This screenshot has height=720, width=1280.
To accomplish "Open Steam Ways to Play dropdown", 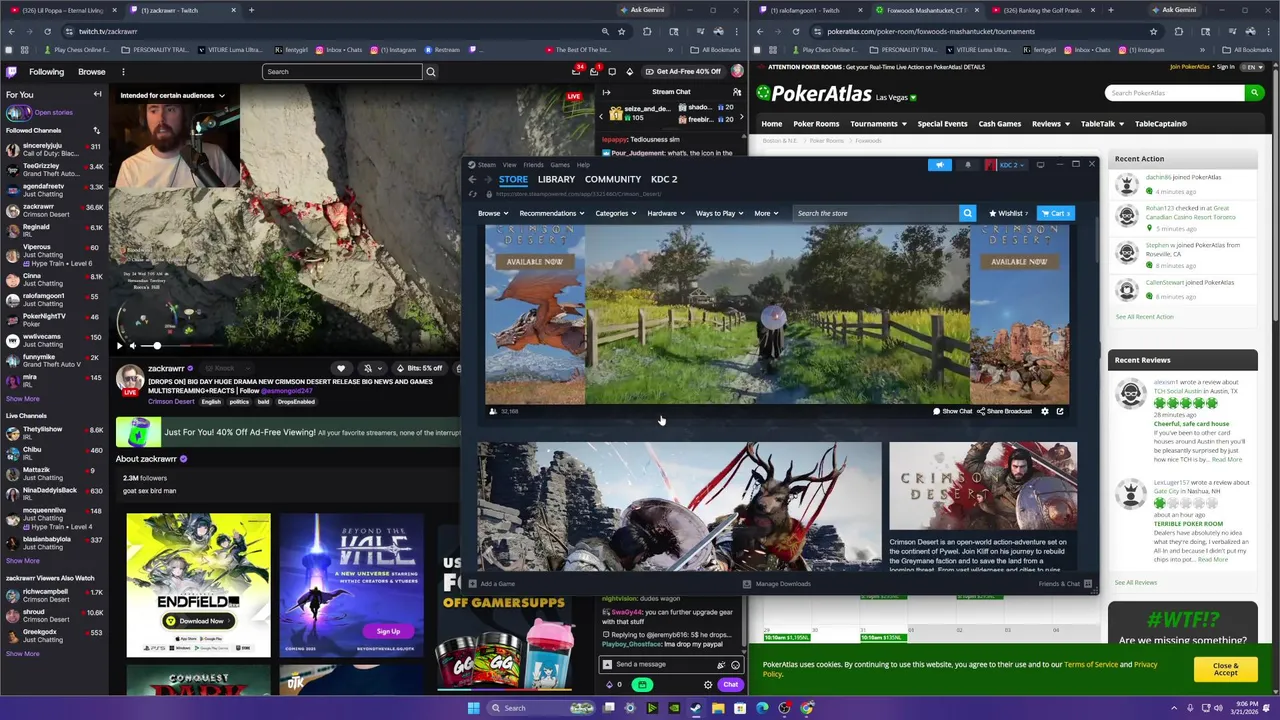I will [720, 213].
